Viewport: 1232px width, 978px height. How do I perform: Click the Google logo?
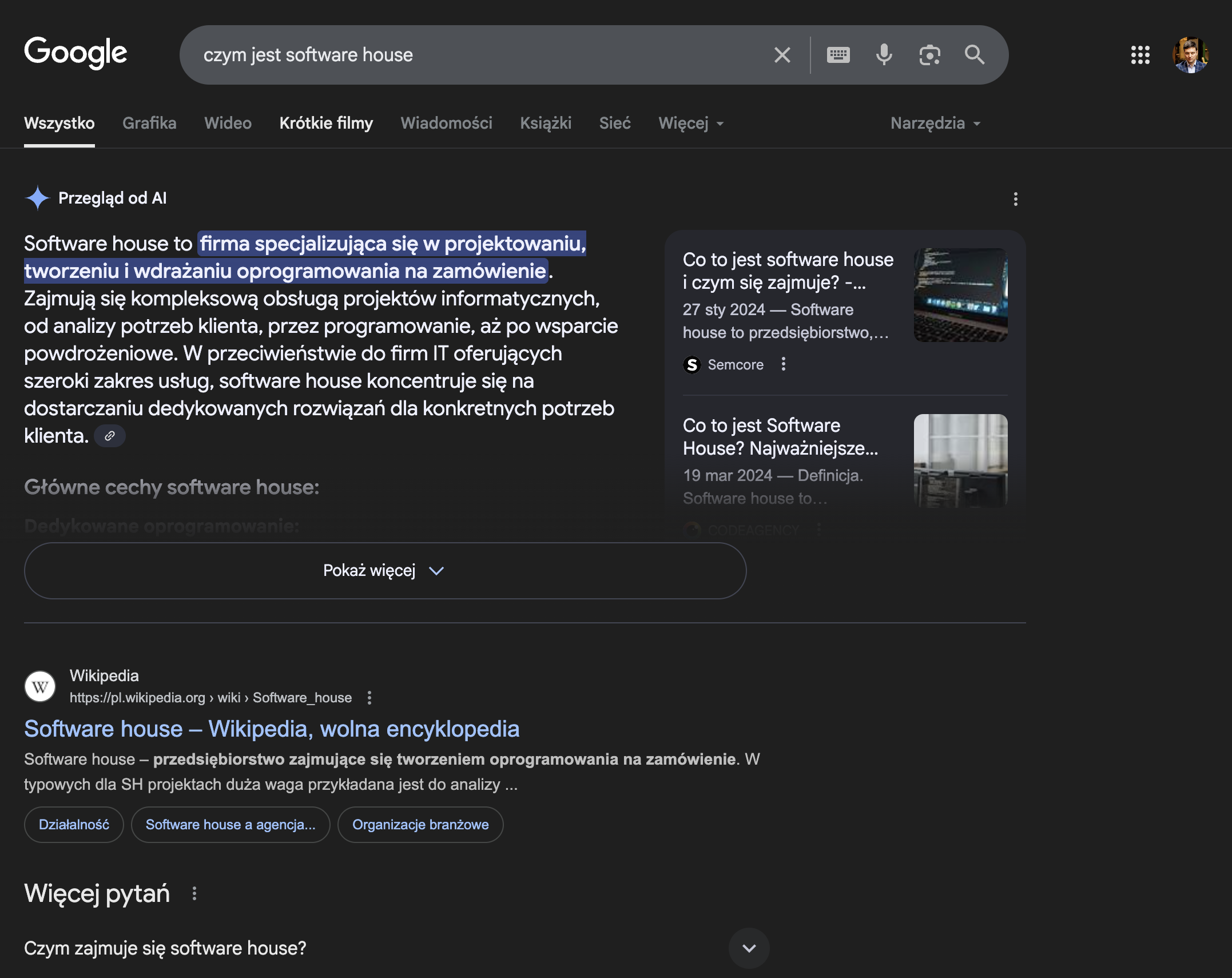[75, 53]
